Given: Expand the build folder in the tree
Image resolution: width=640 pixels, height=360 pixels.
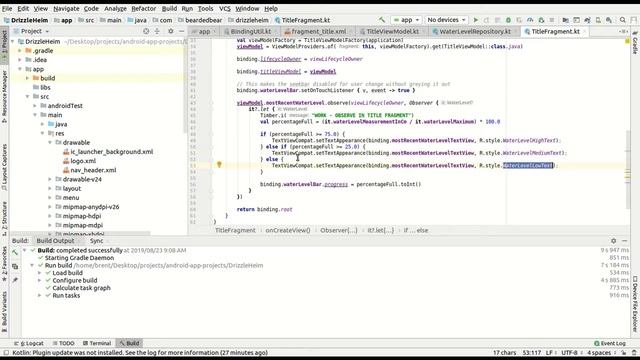Looking at the screenshot, I should [28, 78].
